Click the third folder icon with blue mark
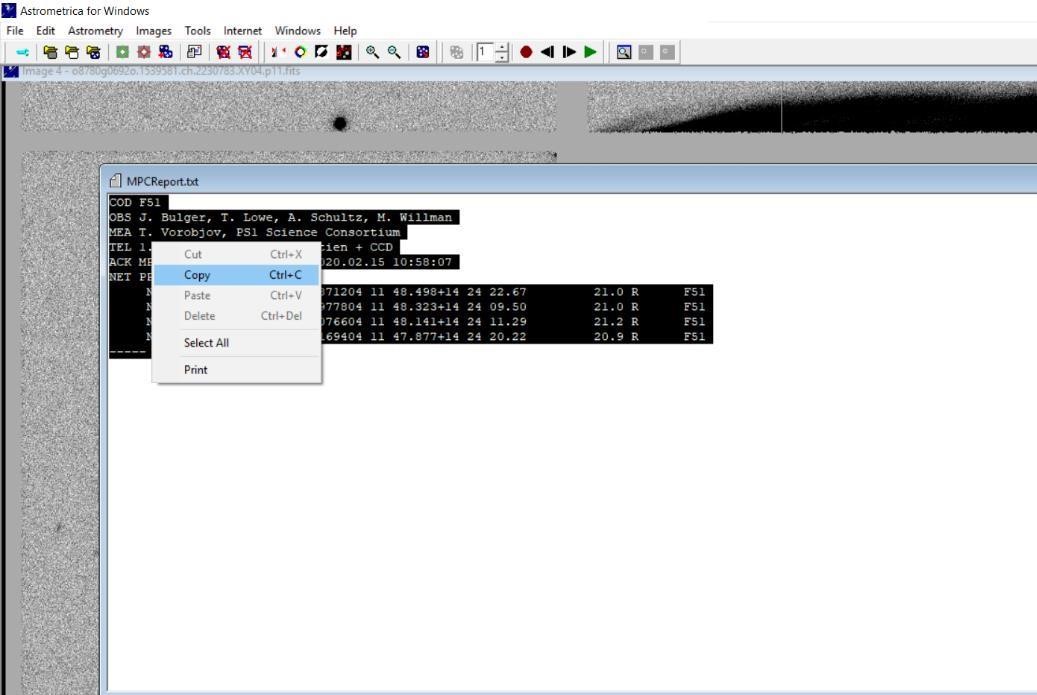 93,52
